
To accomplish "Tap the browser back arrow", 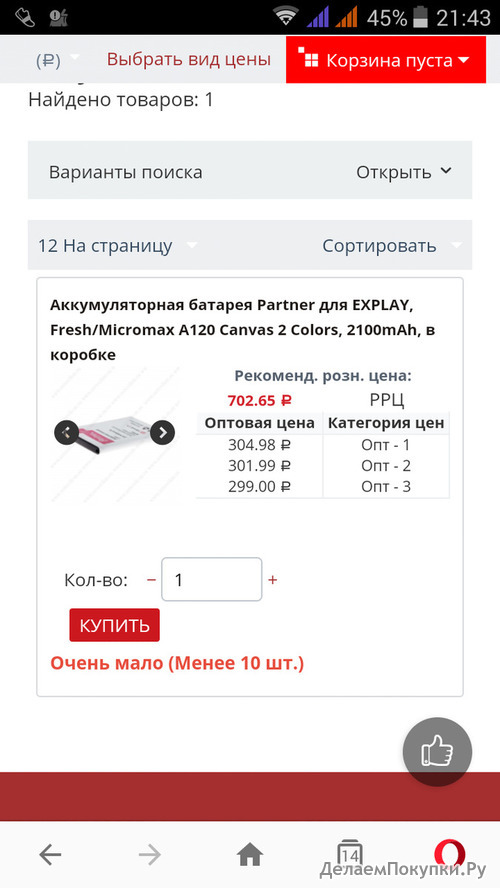I will click(50, 855).
